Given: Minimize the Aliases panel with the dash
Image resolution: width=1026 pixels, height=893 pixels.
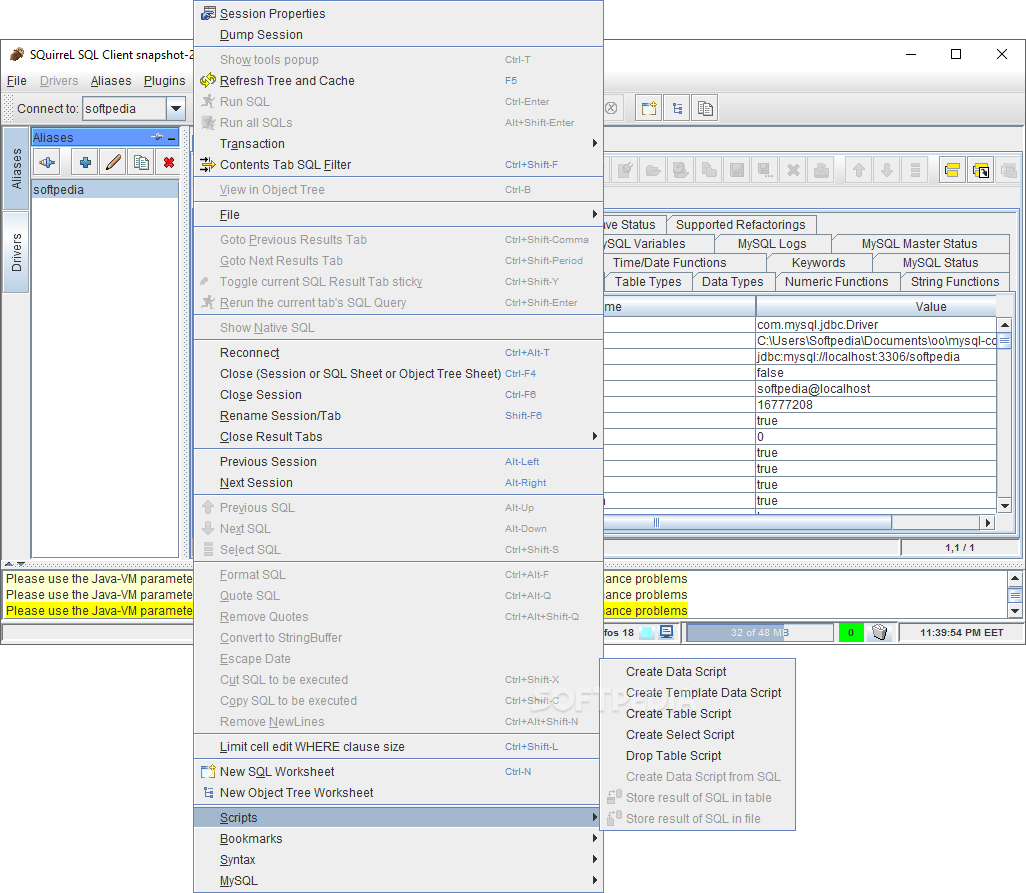Looking at the screenshot, I should point(171,138).
